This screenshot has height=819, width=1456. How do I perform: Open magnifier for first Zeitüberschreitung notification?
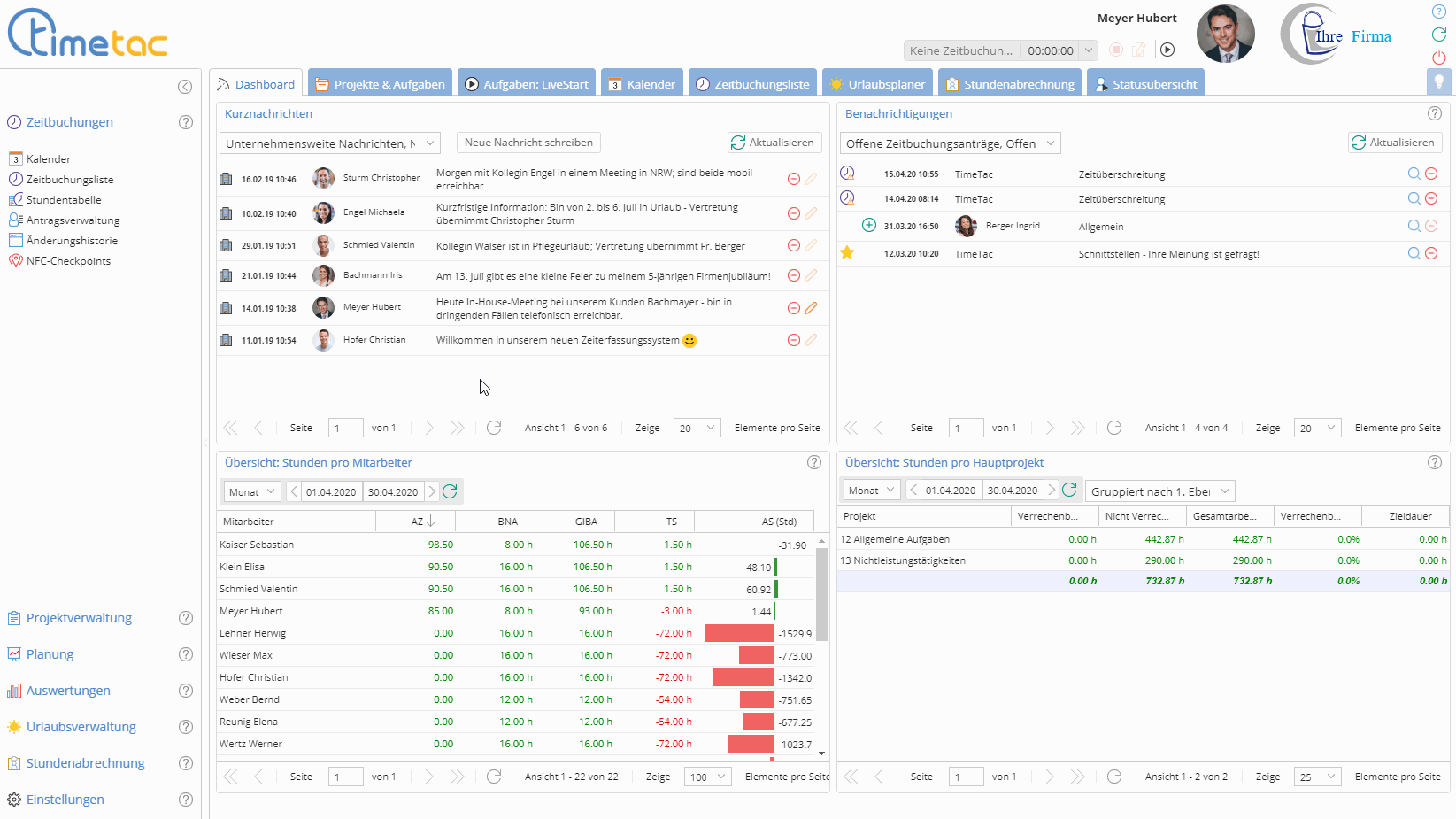point(1414,174)
